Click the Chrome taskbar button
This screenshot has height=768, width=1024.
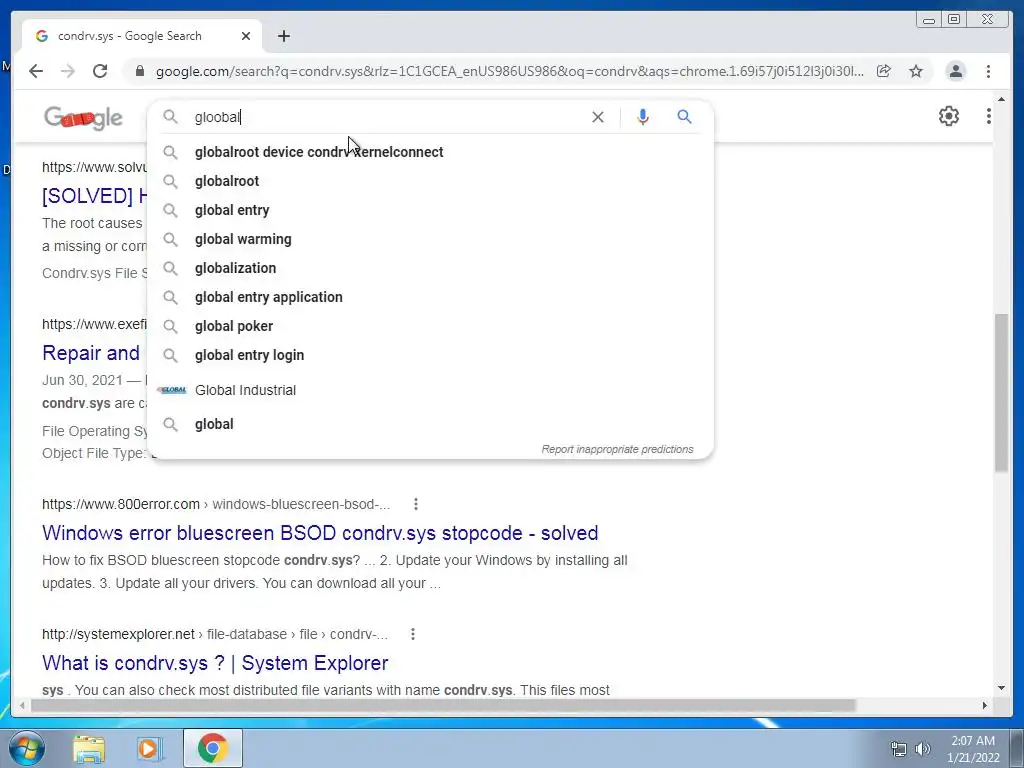pos(212,748)
